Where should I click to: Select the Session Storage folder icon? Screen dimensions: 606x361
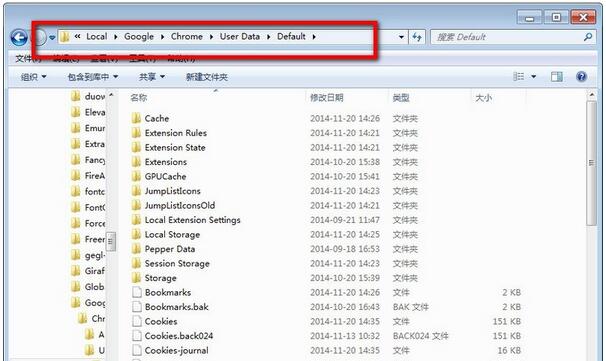[x=136, y=263]
